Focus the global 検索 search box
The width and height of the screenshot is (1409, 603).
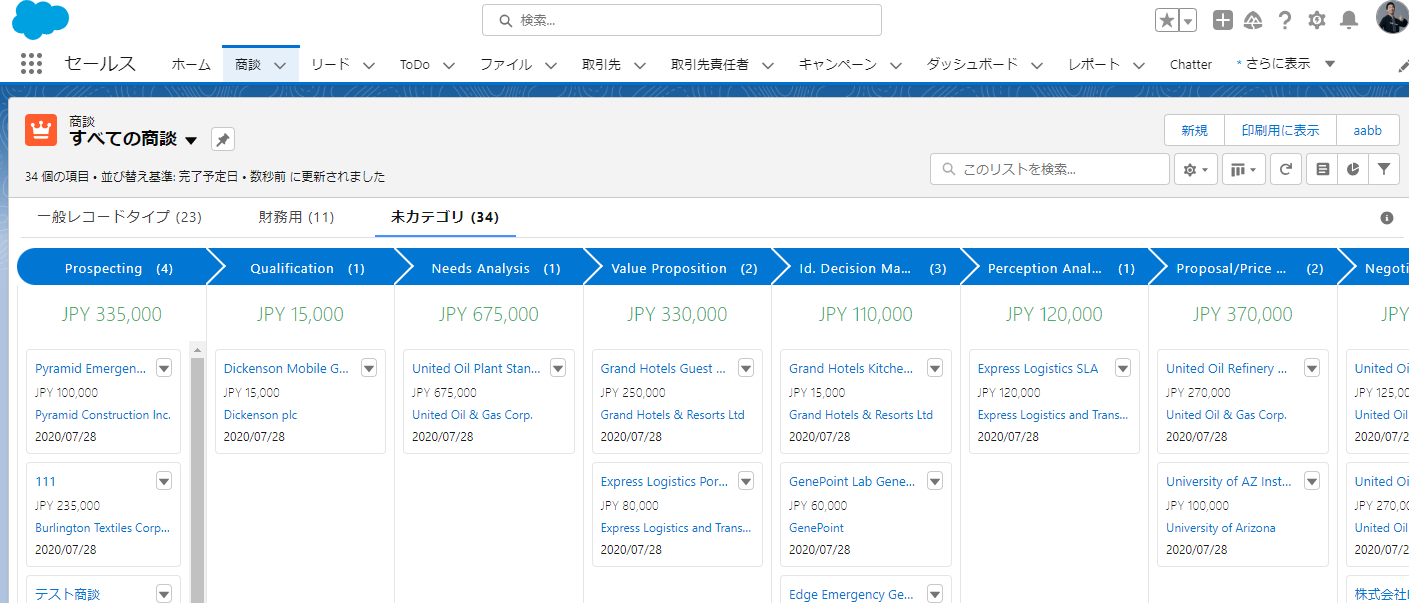tap(682, 20)
